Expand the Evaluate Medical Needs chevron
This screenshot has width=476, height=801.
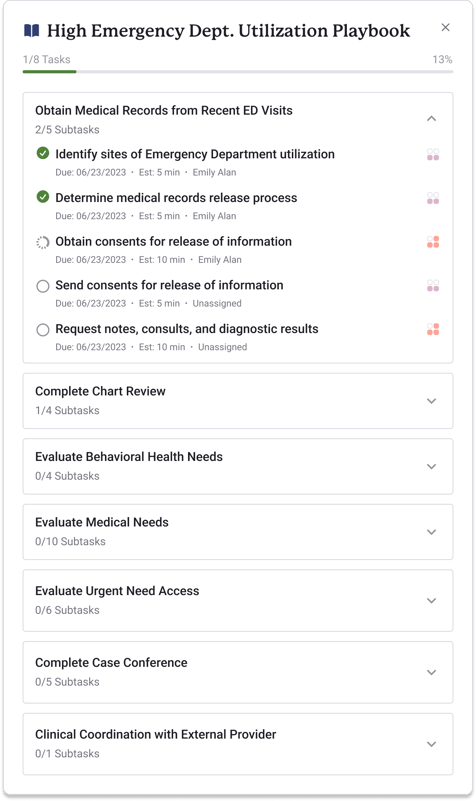432,532
